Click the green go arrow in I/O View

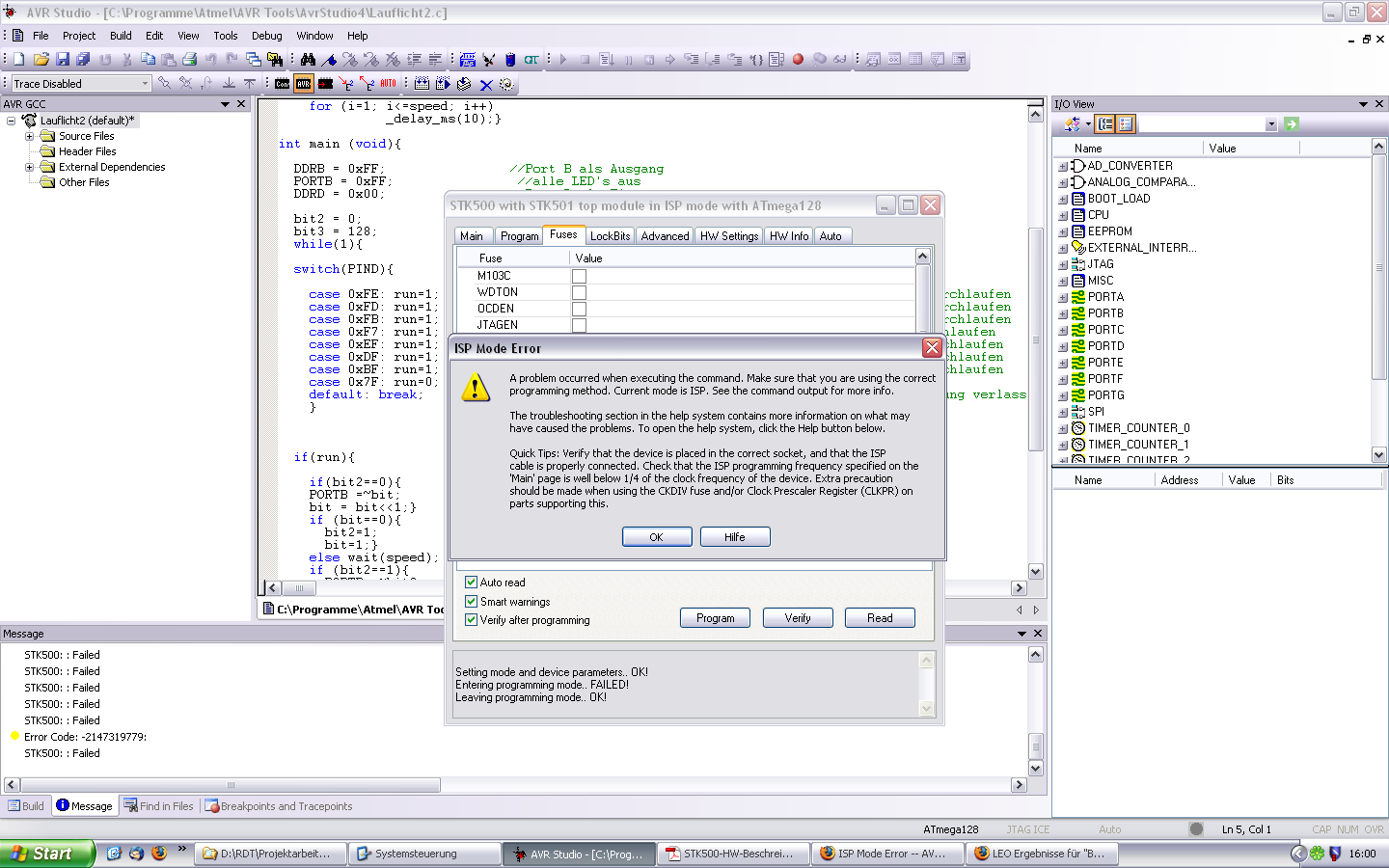pyautogui.click(x=1292, y=123)
